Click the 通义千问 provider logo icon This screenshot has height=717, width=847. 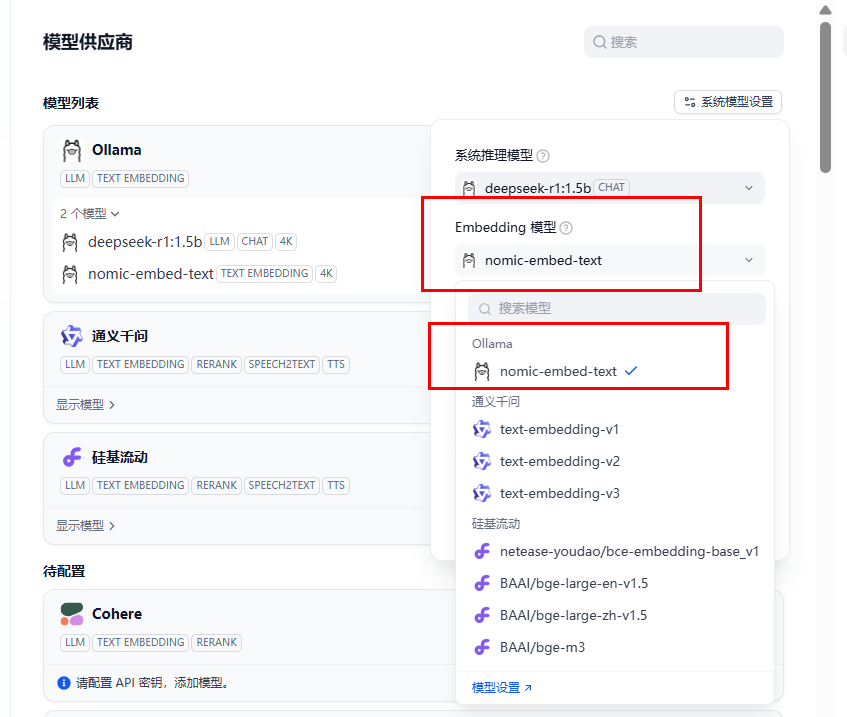click(72, 336)
